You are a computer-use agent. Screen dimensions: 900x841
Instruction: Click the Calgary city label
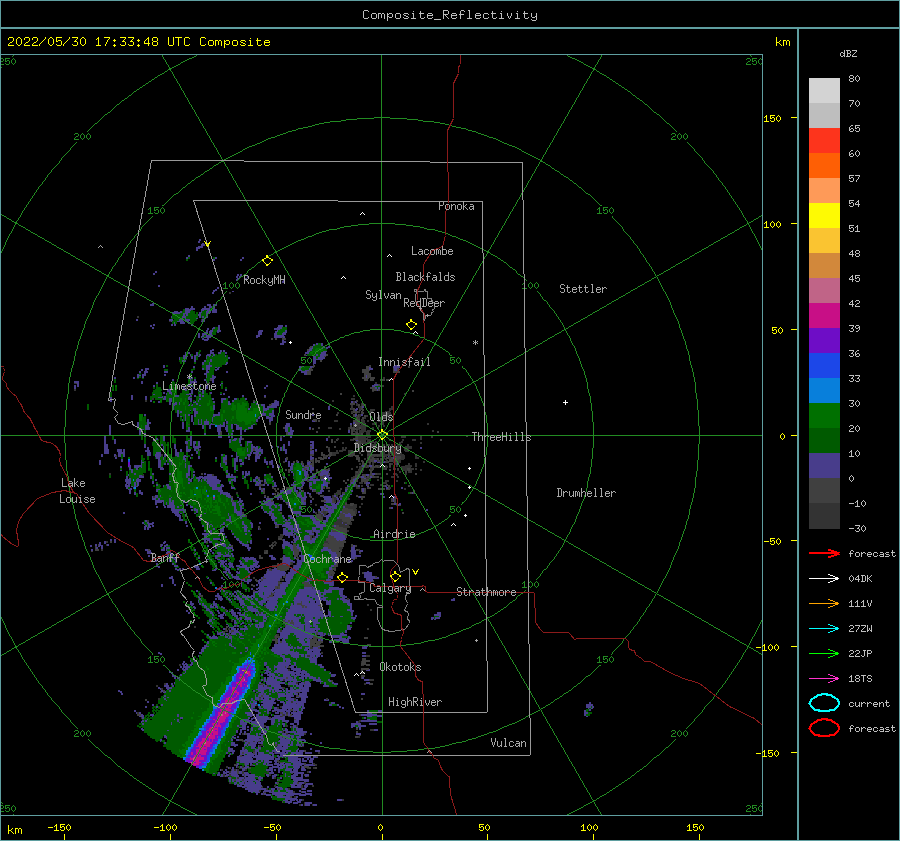tap(390, 588)
